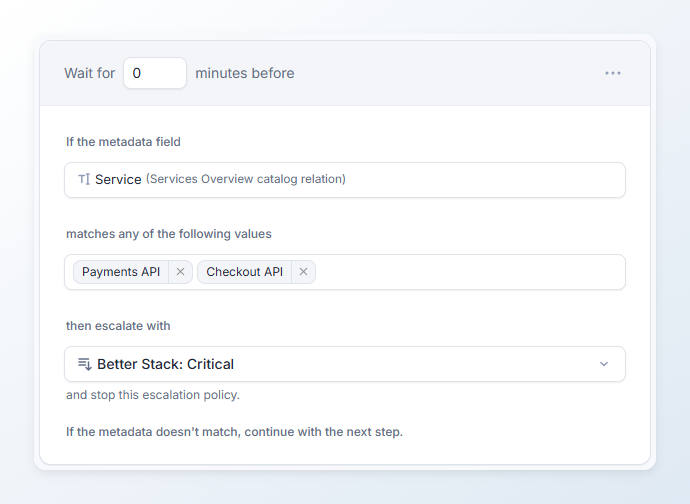Expand the escalation policy dropdown chevron
Viewport: 690px width, 504px height.
click(603, 364)
